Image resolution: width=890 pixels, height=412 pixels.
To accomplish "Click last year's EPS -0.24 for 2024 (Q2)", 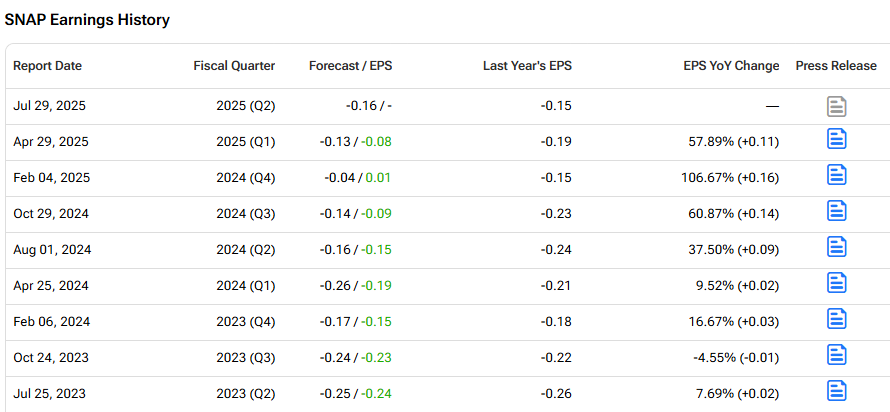I will click(x=556, y=250).
